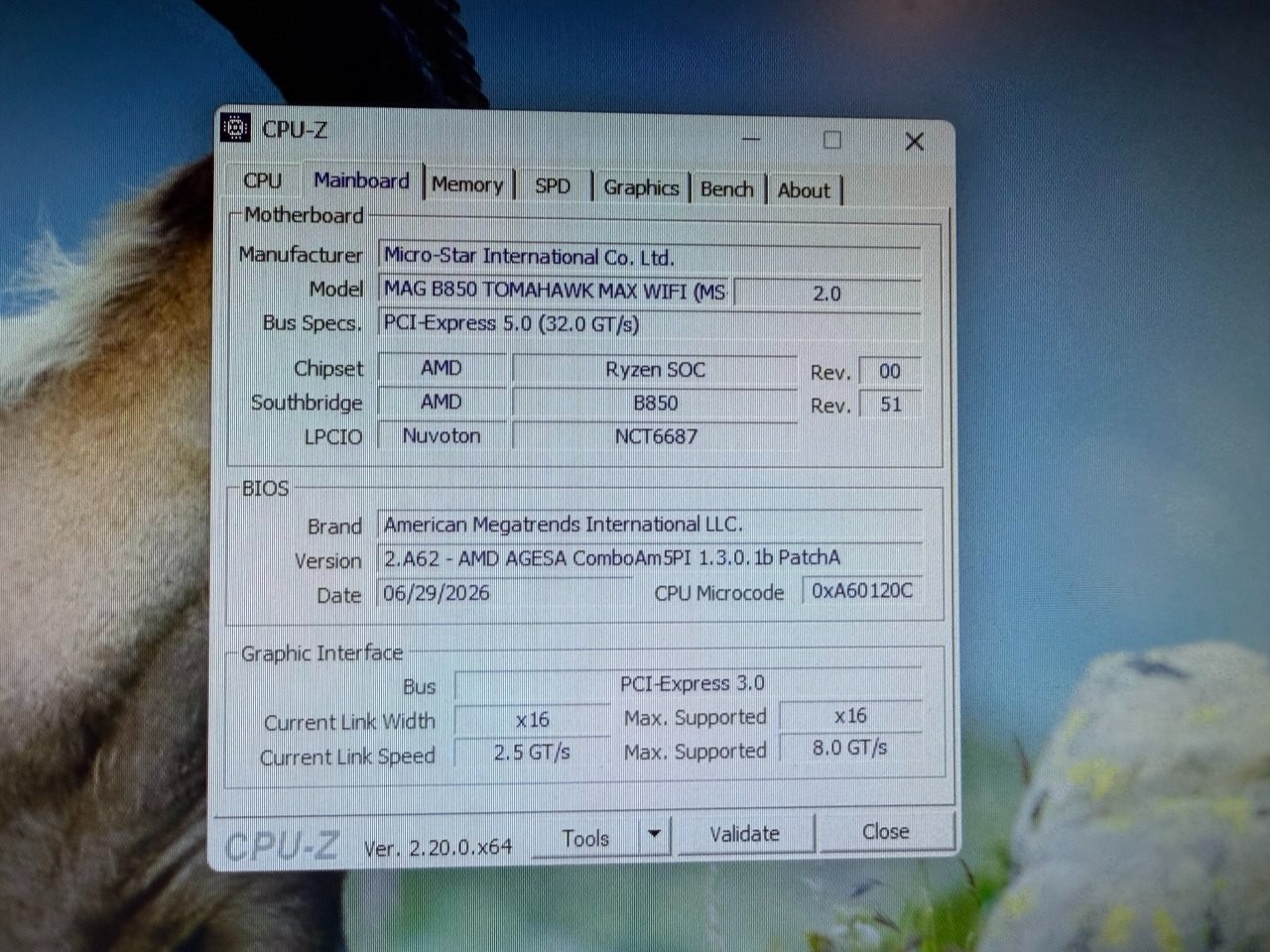
Task: Click the CPU-Z window title text
Action: [x=295, y=130]
